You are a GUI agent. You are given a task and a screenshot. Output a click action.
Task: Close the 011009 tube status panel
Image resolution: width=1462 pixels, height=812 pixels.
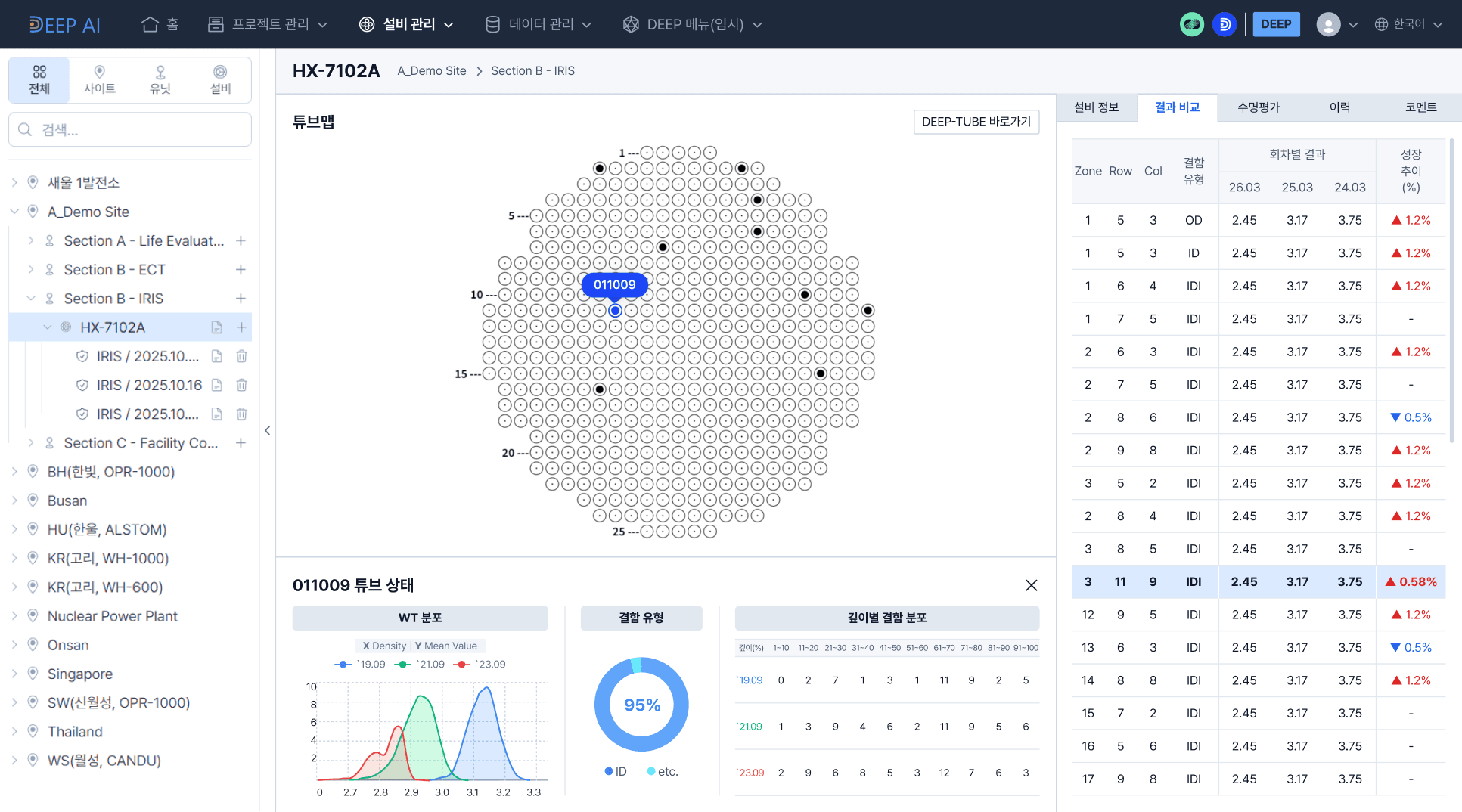1031,585
